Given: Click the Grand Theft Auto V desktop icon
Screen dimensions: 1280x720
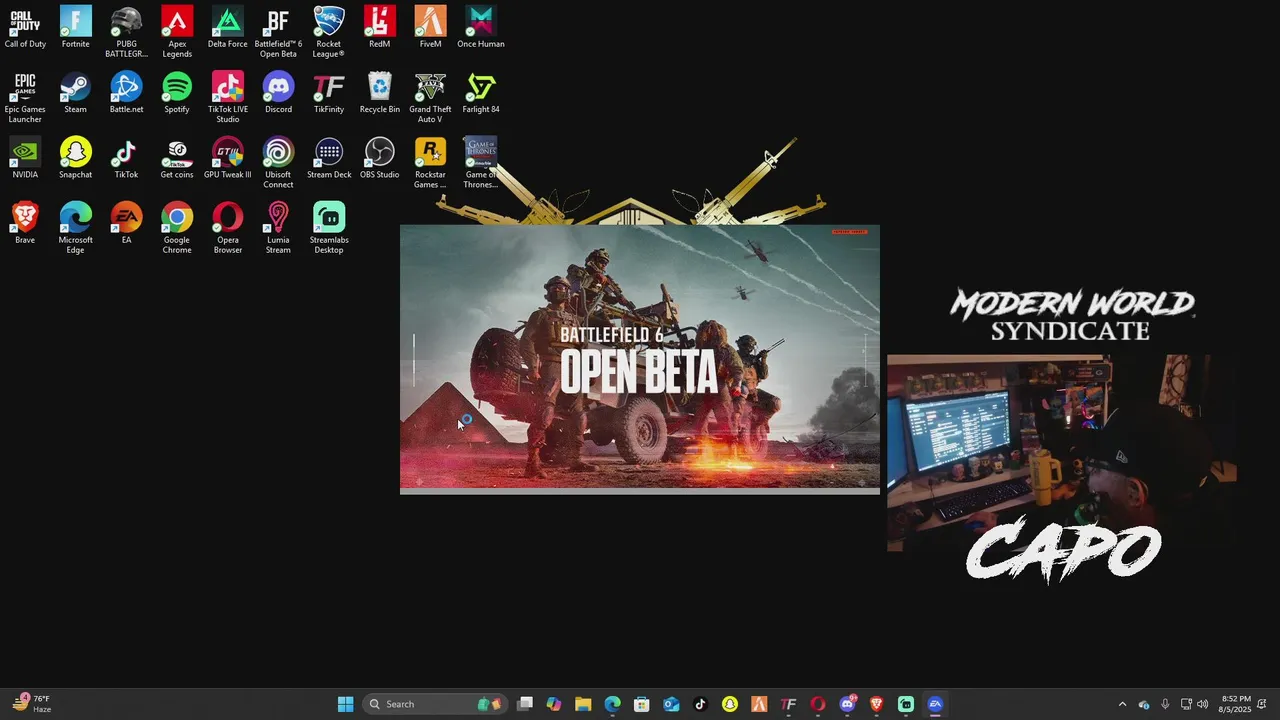Looking at the screenshot, I should (430, 97).
